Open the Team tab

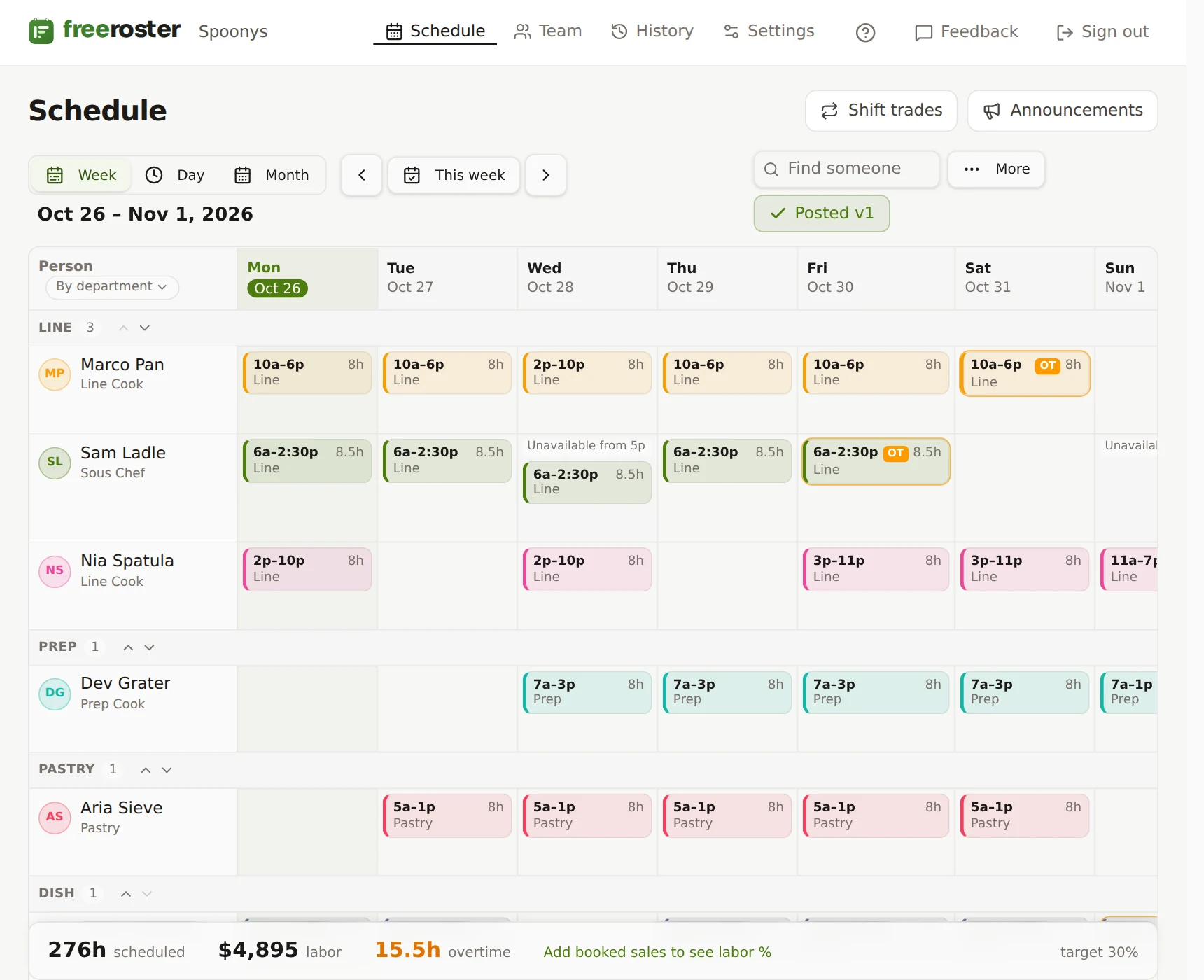coord(548,31)
